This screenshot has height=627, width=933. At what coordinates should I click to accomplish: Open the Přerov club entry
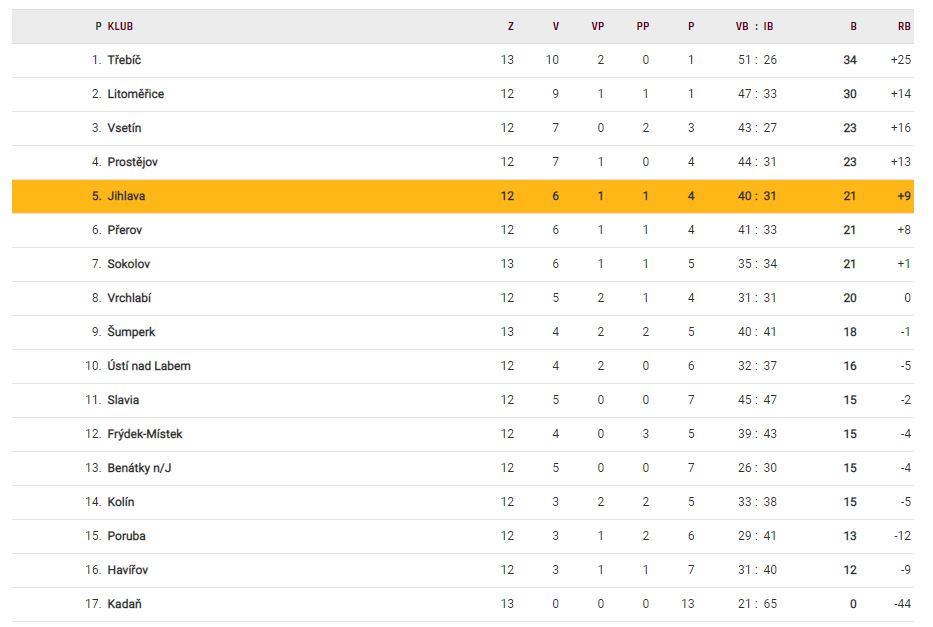click(x=125, y=230)
